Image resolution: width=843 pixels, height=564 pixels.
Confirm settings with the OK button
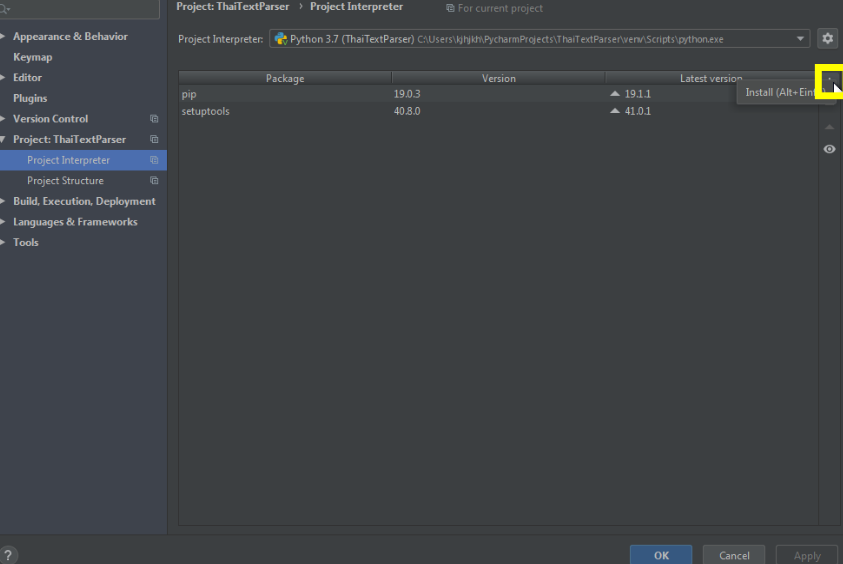[661, 555]
